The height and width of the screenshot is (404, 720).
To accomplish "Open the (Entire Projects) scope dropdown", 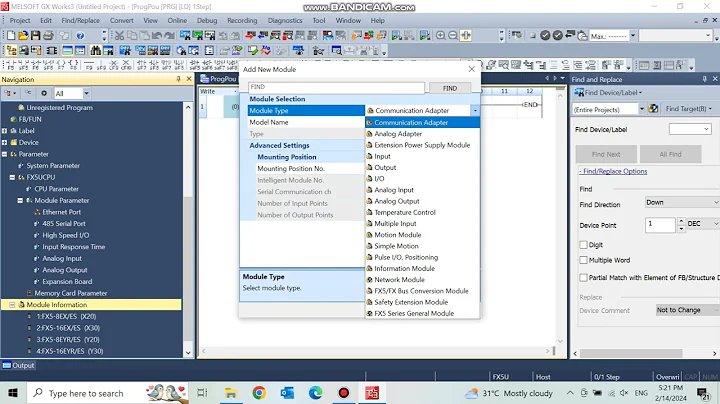I will coord(641,109).
